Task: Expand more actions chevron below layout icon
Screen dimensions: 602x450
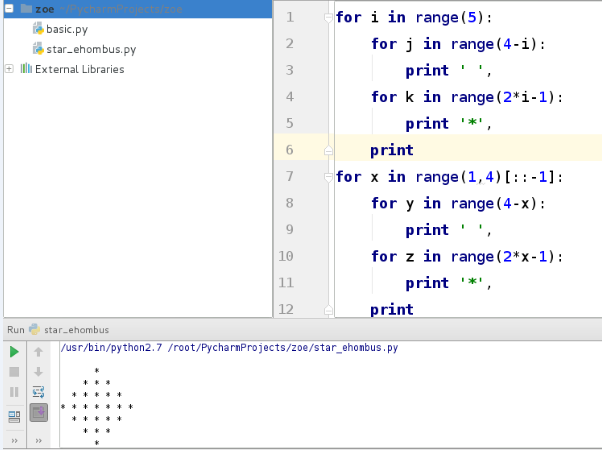Action: coord(15,440)
